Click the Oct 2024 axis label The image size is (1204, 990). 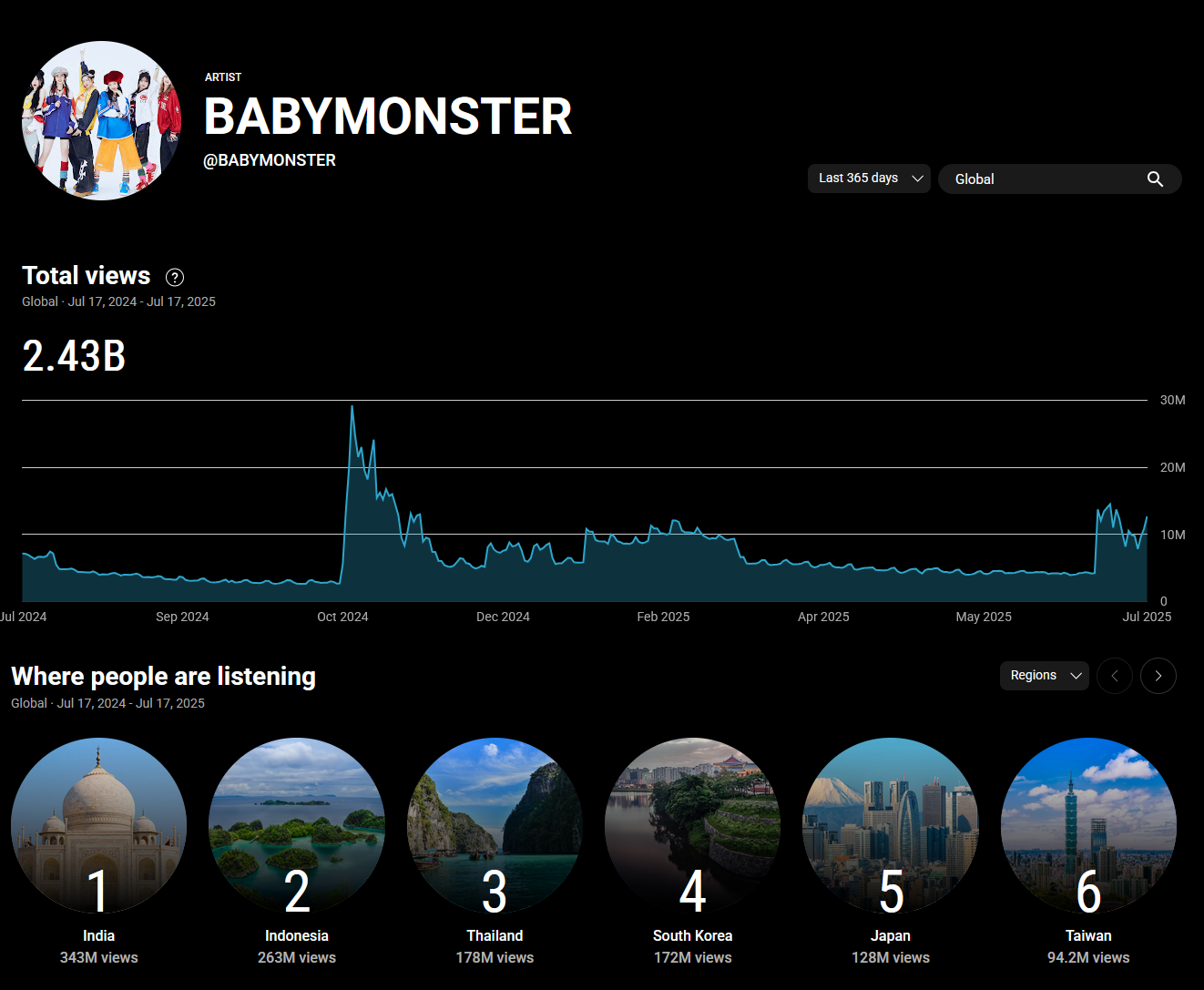[342, 617]
